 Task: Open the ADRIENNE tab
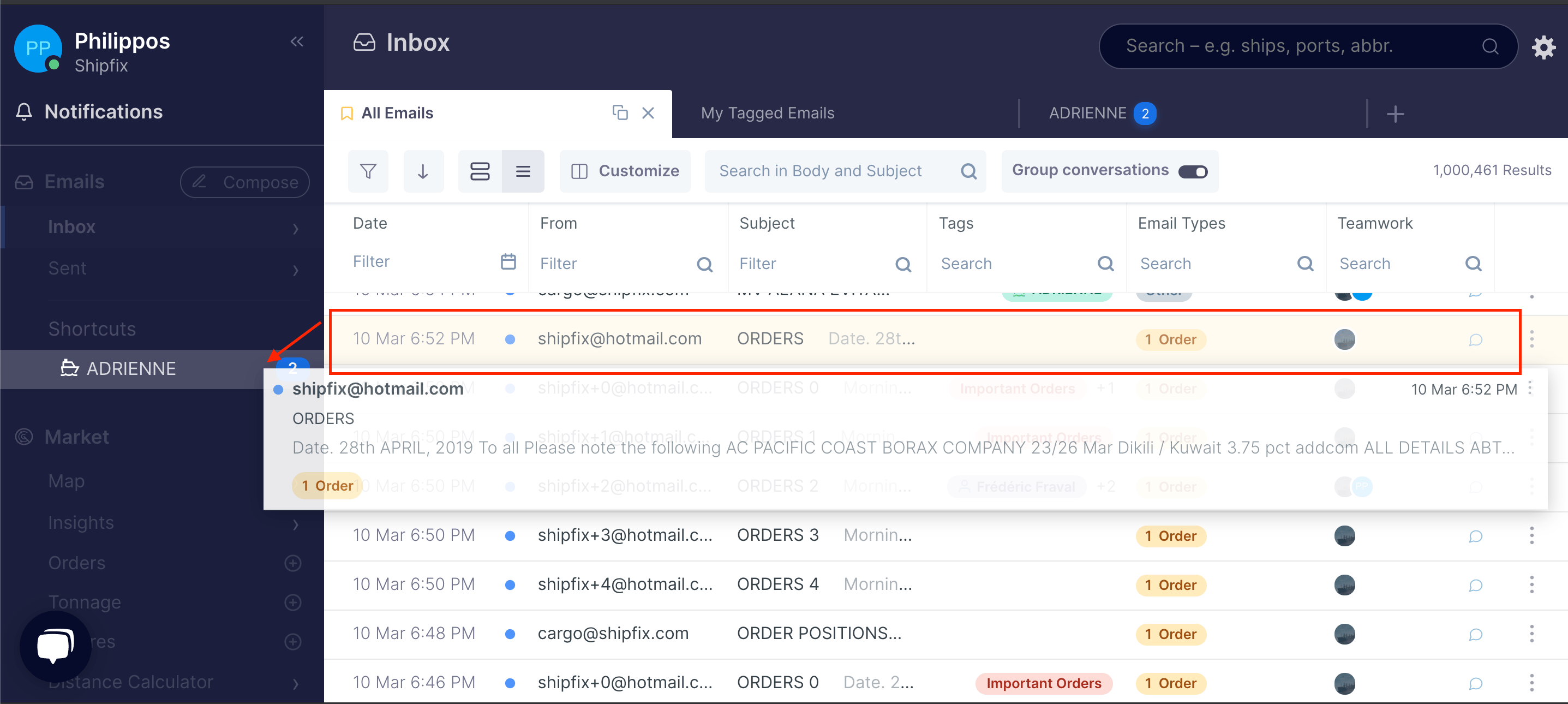[1088, 114]
